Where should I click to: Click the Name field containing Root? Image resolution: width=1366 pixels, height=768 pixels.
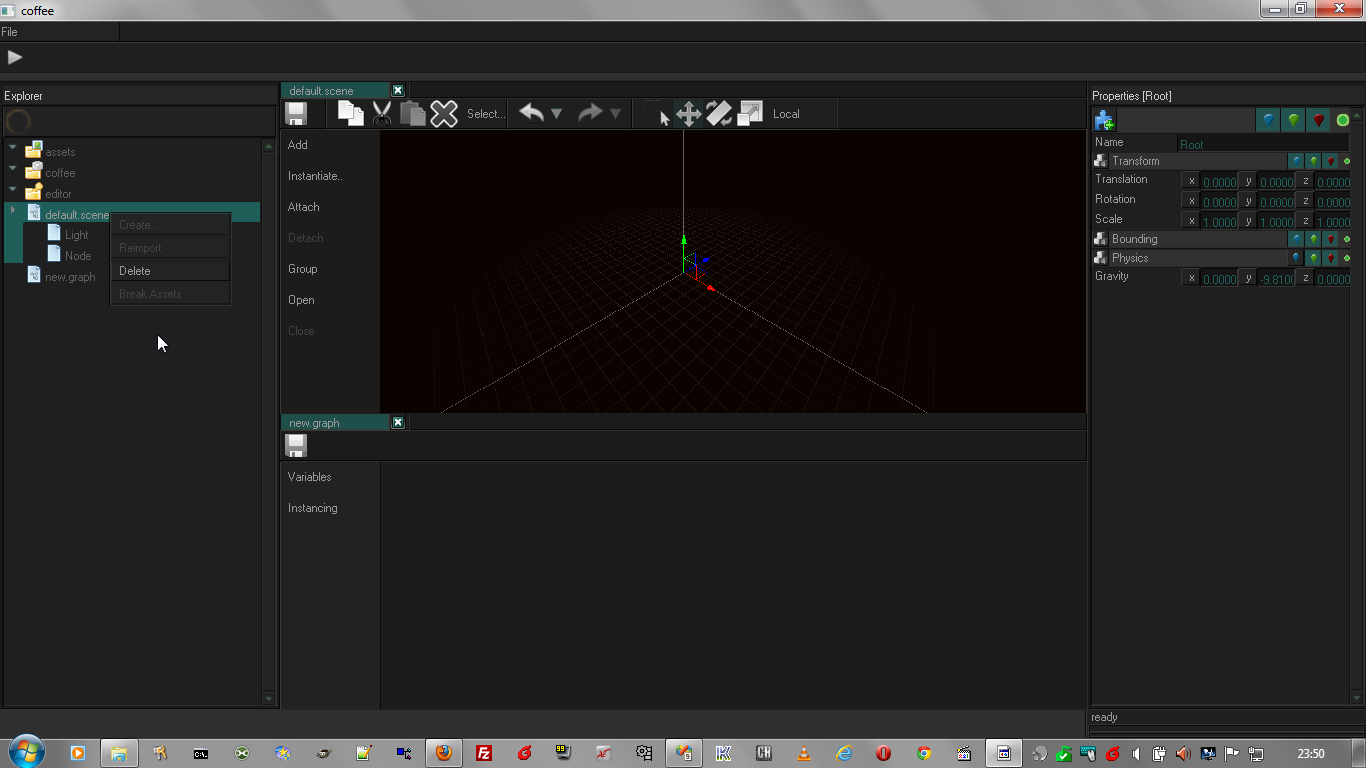(1262, 144)
